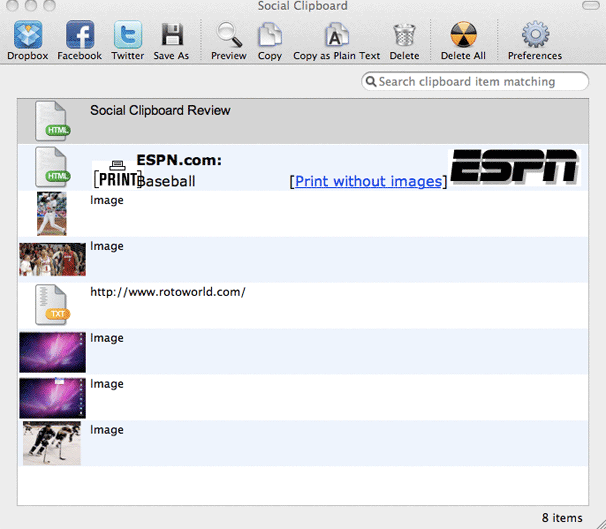Click in the Search clipboard item field

click(x=475, y=82)
